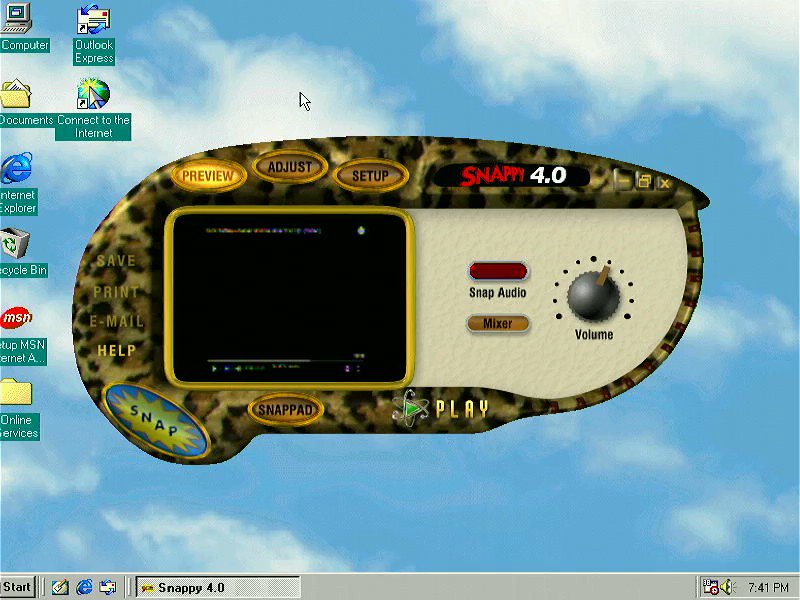Click Show Desktop quick launch icon

coord(60,587)
